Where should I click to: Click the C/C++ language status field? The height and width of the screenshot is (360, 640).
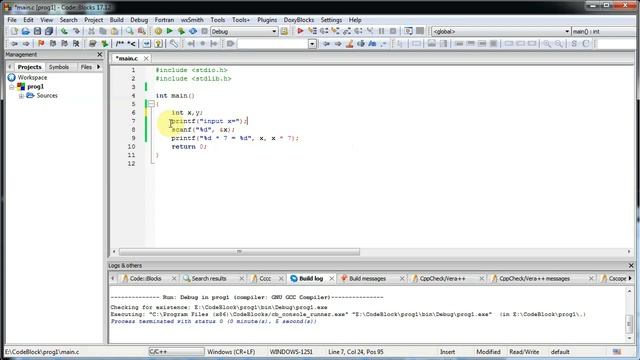point(176,352)
